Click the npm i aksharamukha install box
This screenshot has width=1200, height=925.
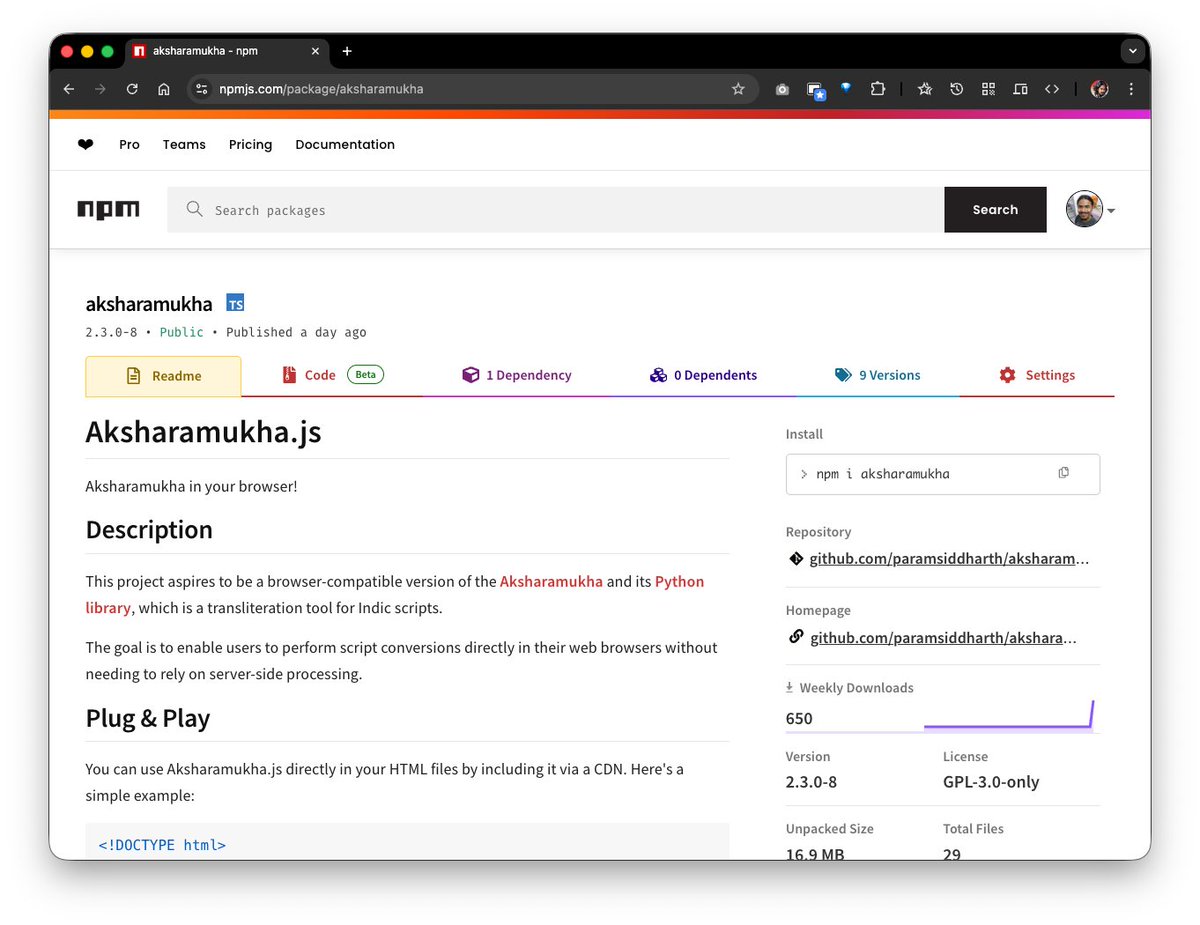click(x=943, y=474)
